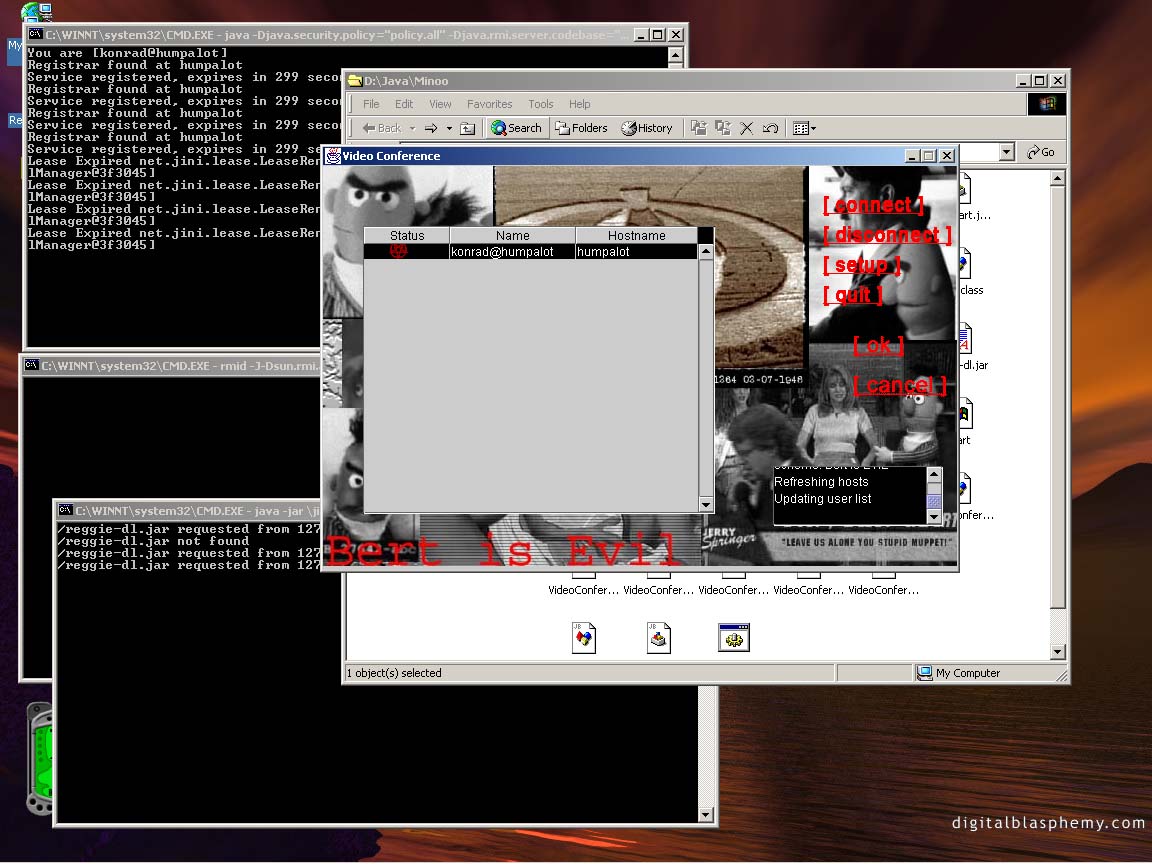1152x864 pixels.
Task: Click the network computers desktop icon
Action: 37,11
